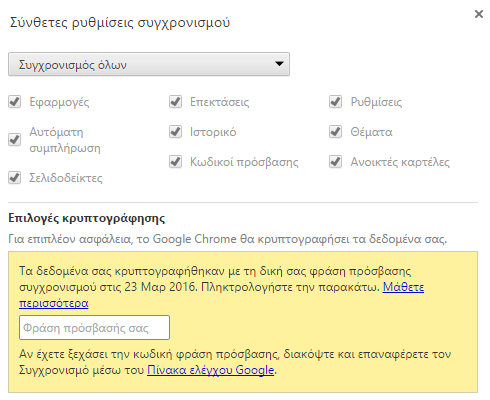Close the advanced sync settings dialog
This screenshot has width=490, height=400.
(479, 14)
